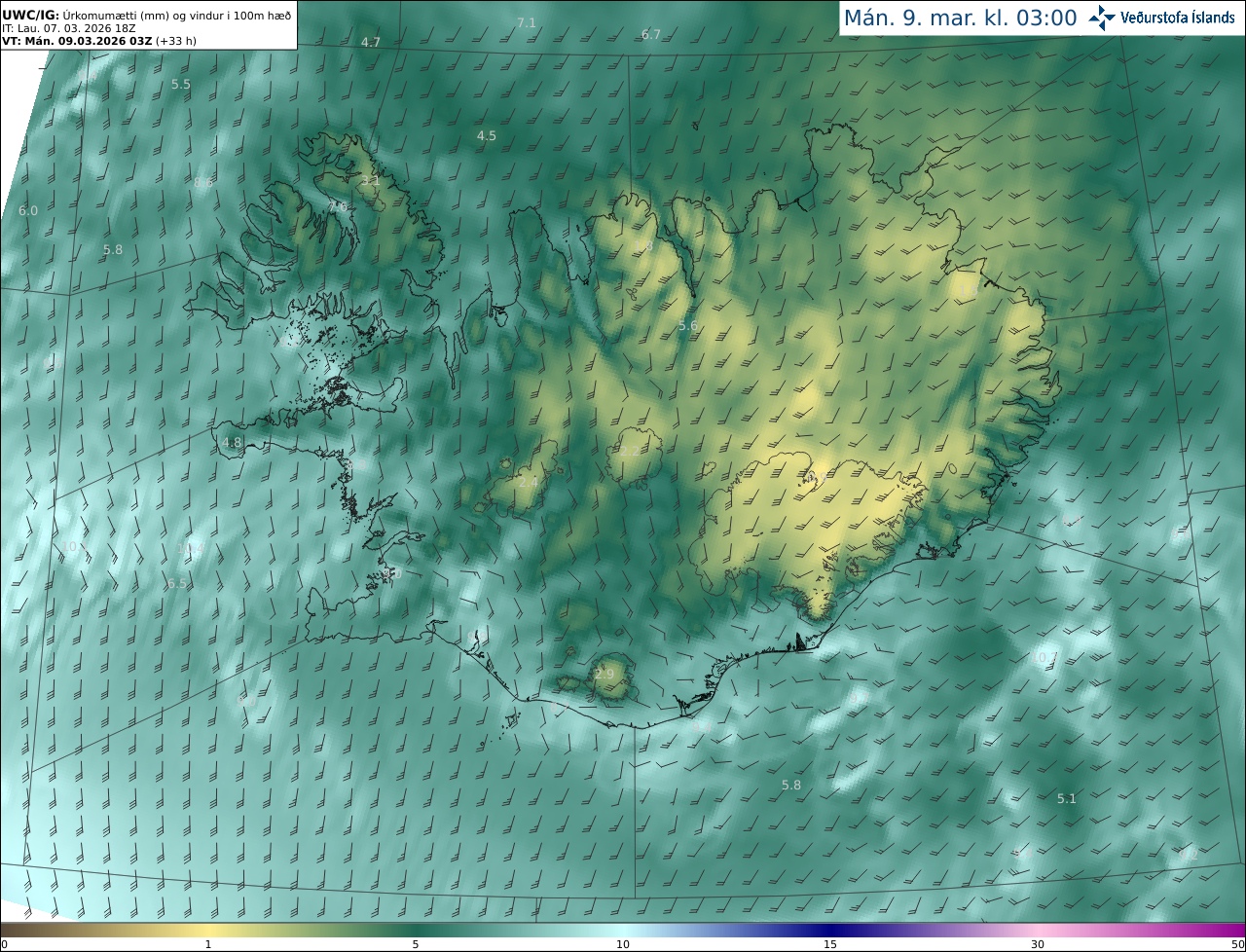Click the 30 label on the color scale
Image resolution: width=1246 pixels, height=952 pixels.
[x=1038, y=945]
